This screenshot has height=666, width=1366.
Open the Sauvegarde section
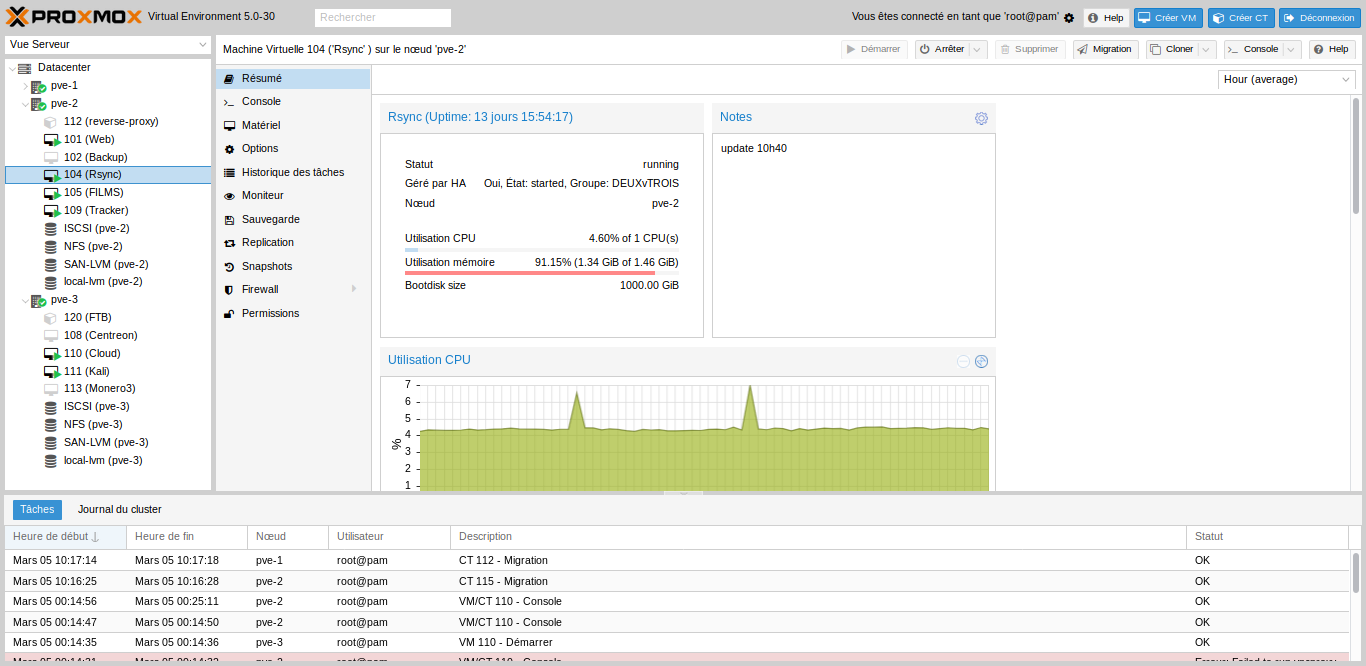[x=293, y=219]
